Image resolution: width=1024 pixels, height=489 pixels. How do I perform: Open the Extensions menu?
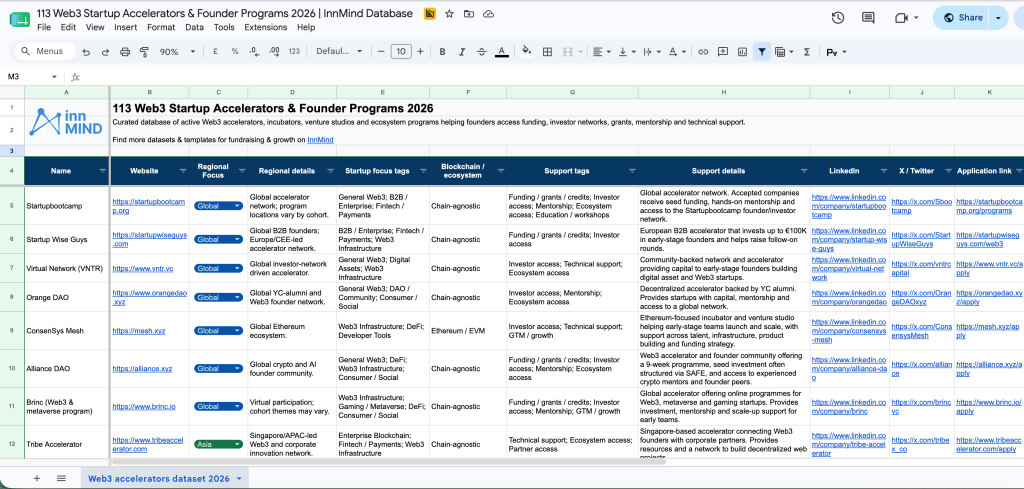click(266, 27)
